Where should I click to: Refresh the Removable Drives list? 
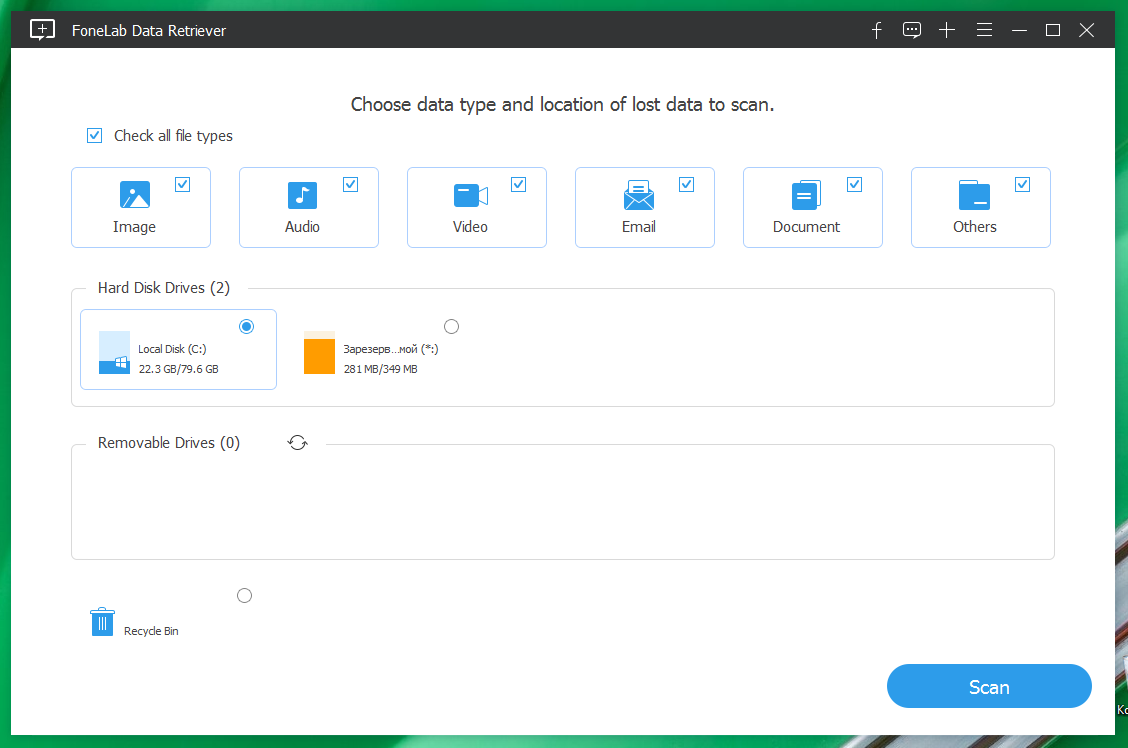[297, 442]
